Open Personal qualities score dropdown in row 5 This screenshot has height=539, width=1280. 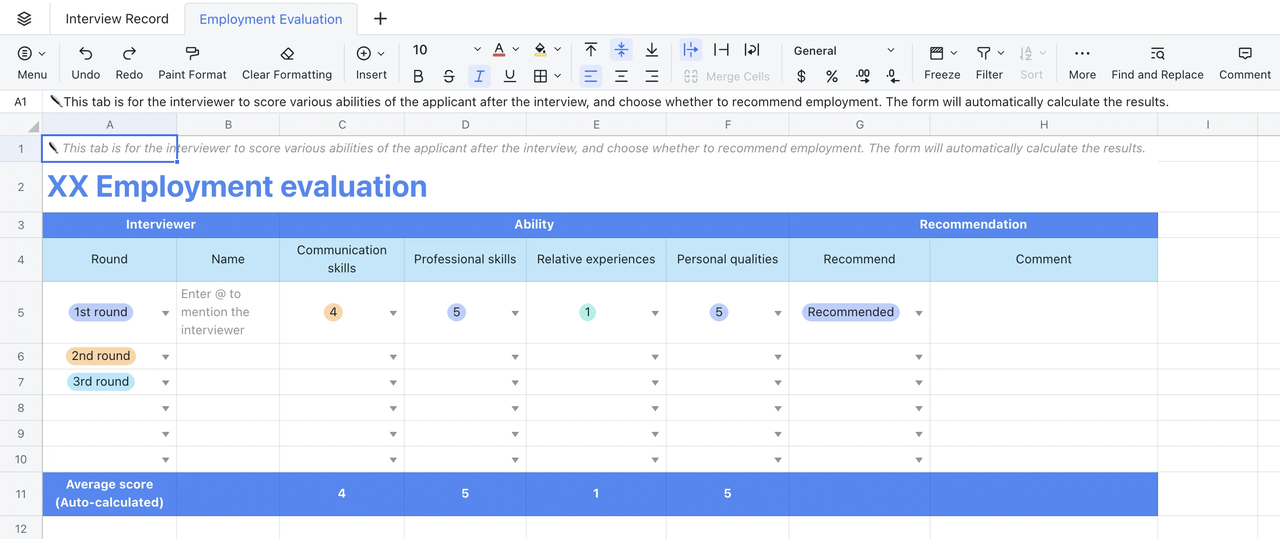(778, 313)
